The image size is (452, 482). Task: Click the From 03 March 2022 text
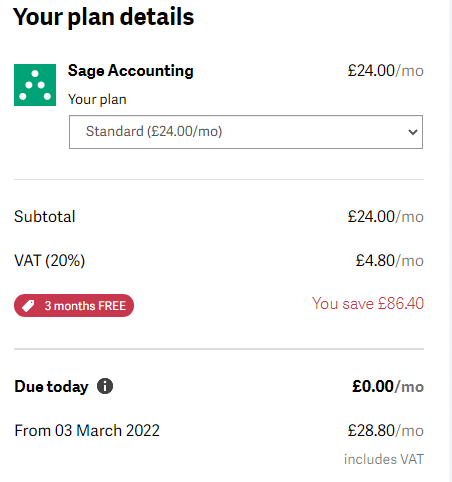[x=87, y=431]
